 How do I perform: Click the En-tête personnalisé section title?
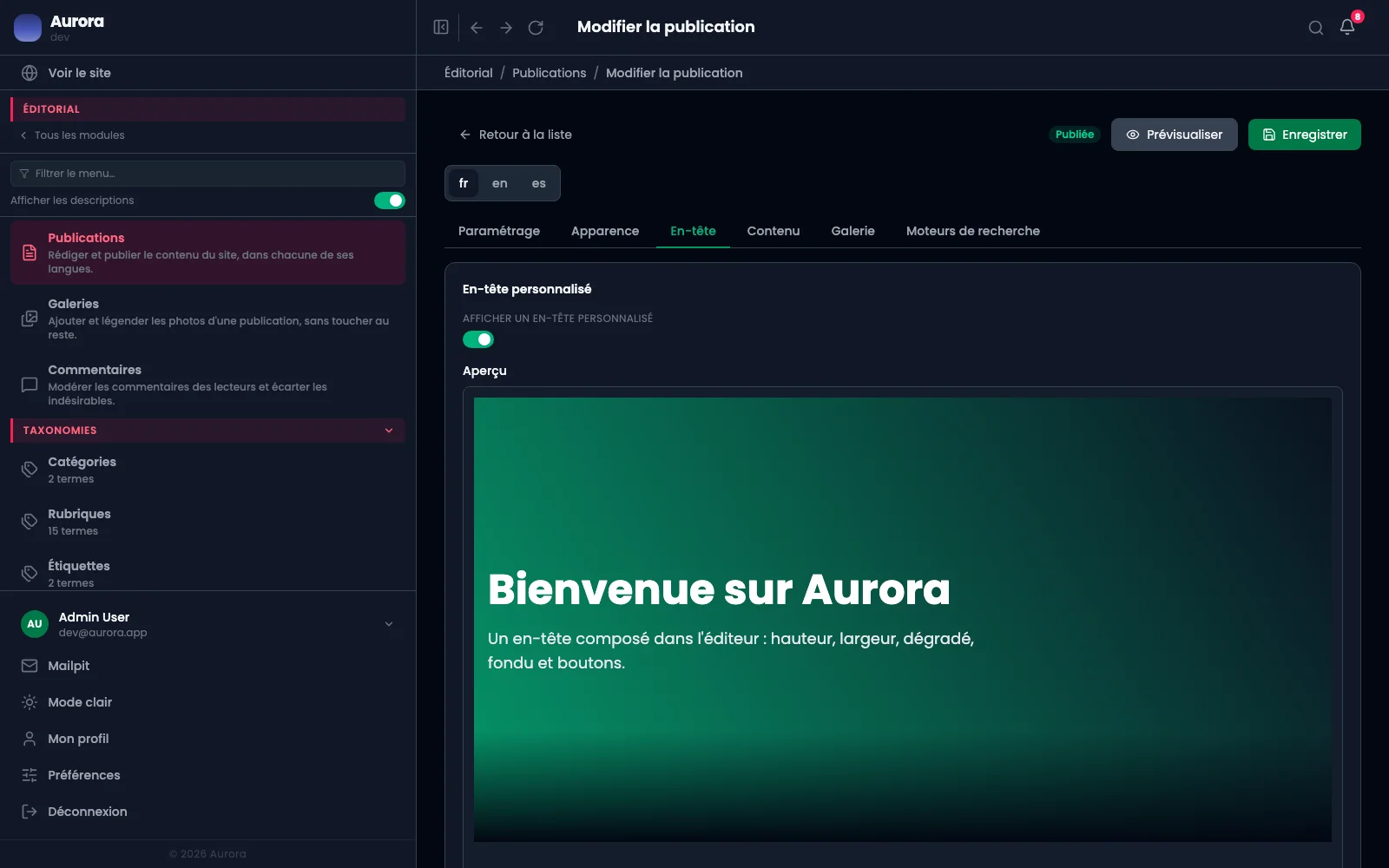[527, 289]
